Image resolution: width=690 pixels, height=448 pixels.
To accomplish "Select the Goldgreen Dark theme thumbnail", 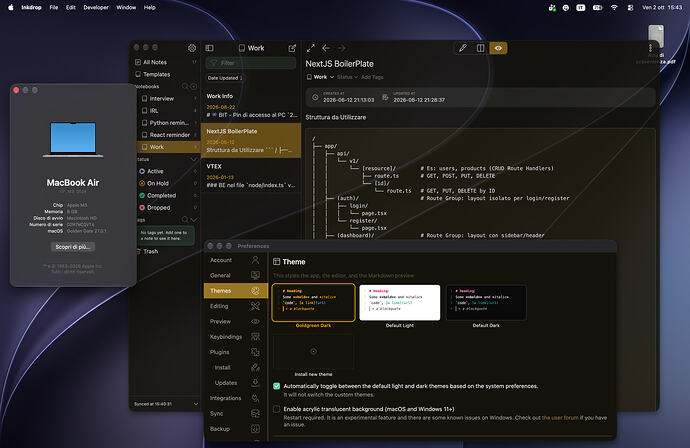I will pyautogui.click(x=313, y=303).
